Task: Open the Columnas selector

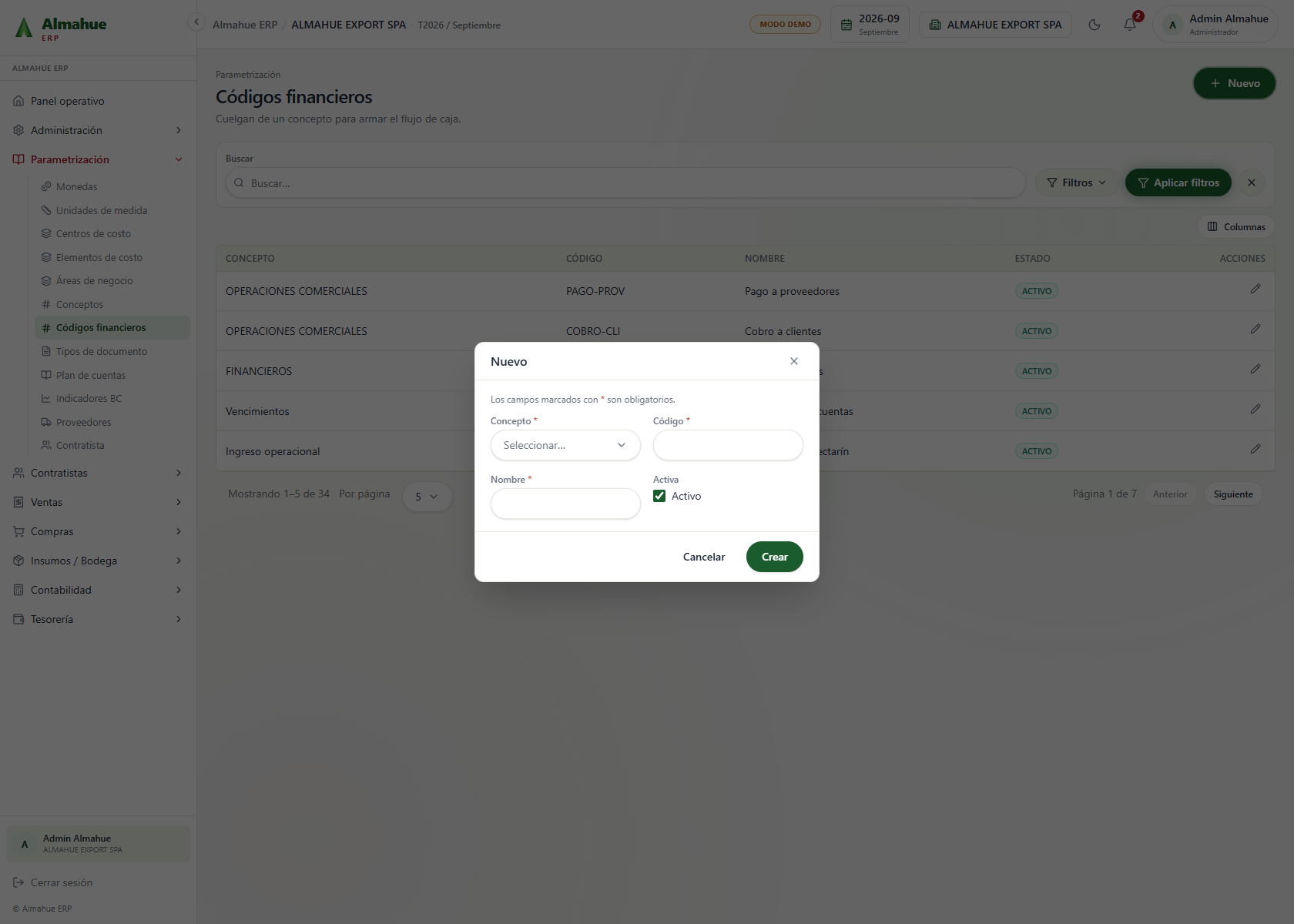Action: pyautogui.click(x=1236, y=226)
